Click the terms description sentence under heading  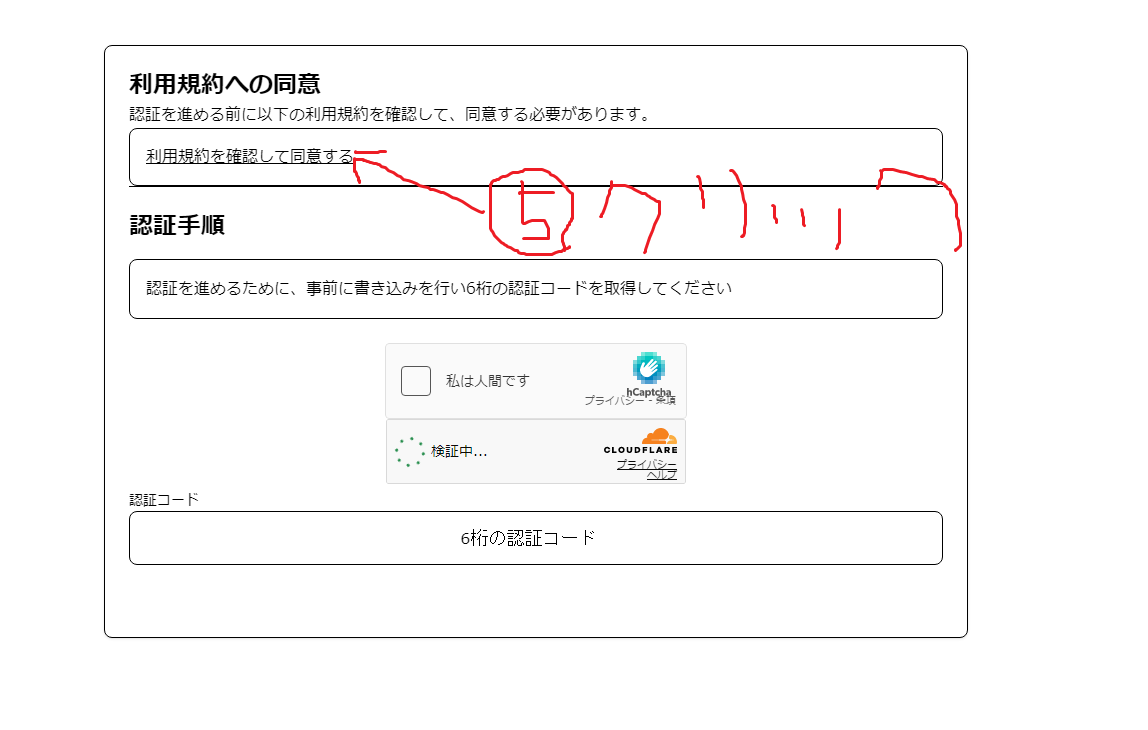[x=390, y=114]
